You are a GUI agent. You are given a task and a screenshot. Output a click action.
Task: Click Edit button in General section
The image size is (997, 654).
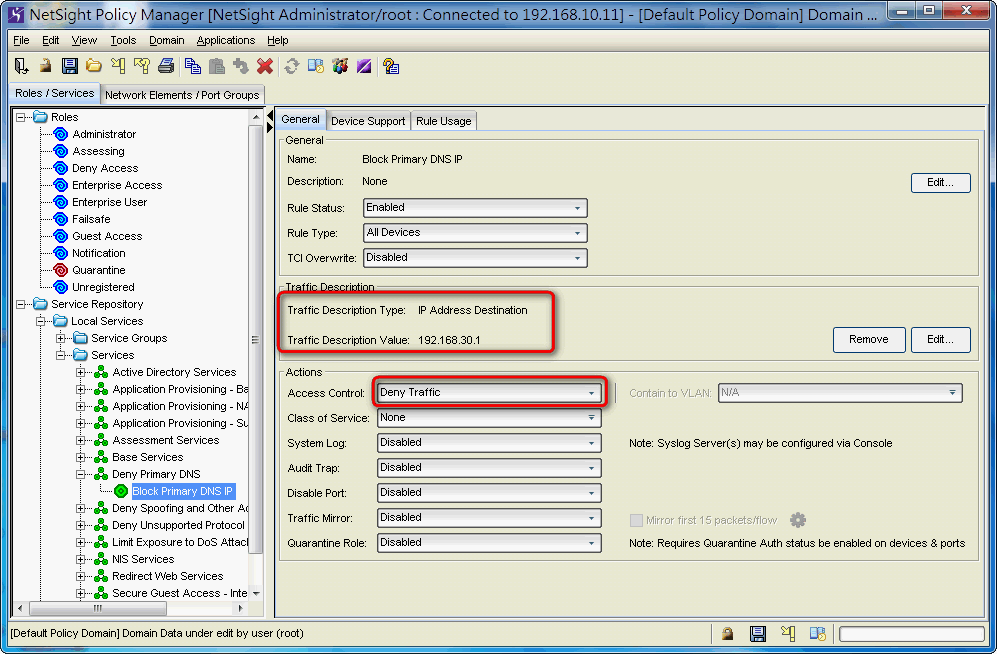[940, 182]
